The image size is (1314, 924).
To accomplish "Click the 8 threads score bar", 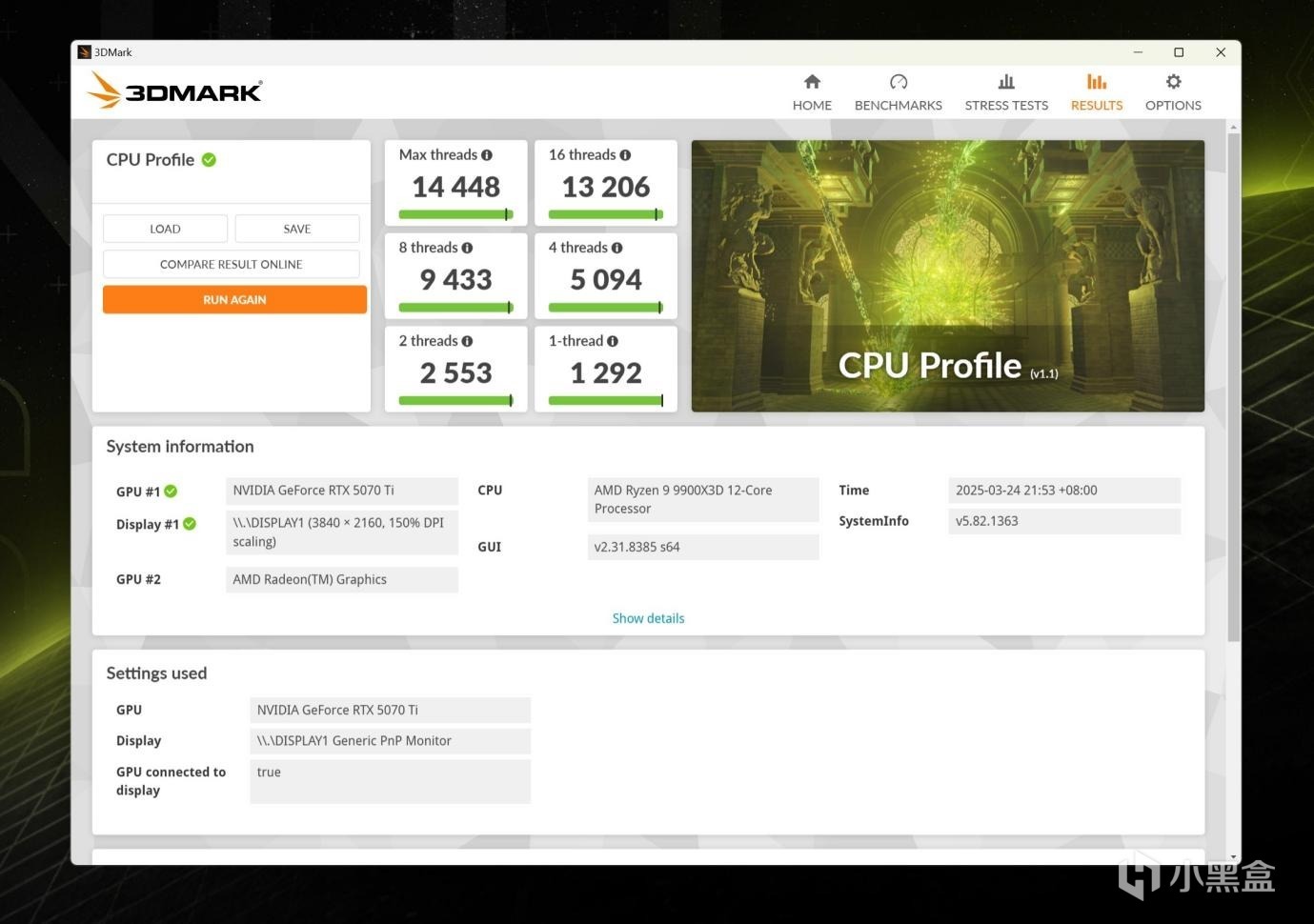I will [456, 308].
